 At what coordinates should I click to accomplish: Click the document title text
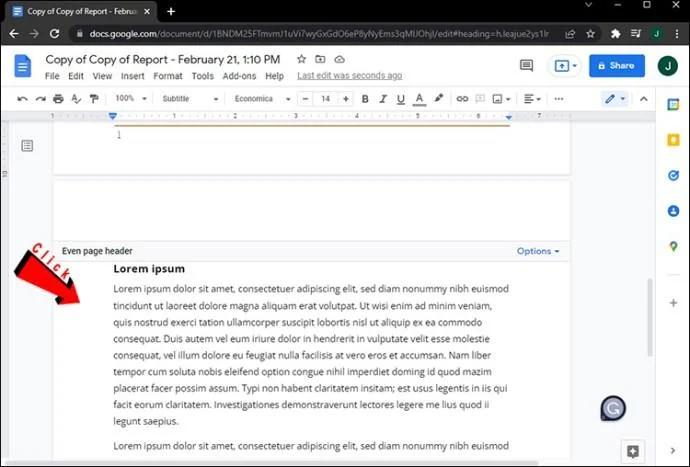click(163, 59)
